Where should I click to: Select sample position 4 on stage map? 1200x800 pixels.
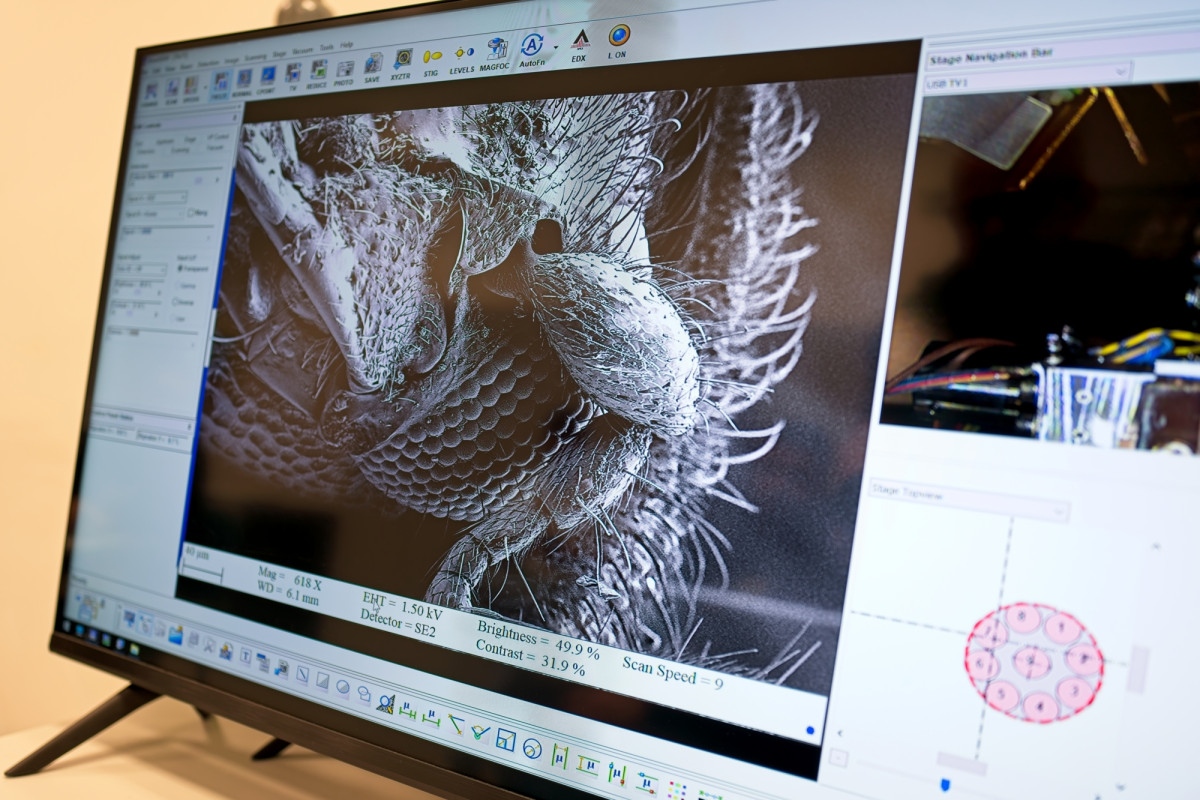click(1040, 704)
